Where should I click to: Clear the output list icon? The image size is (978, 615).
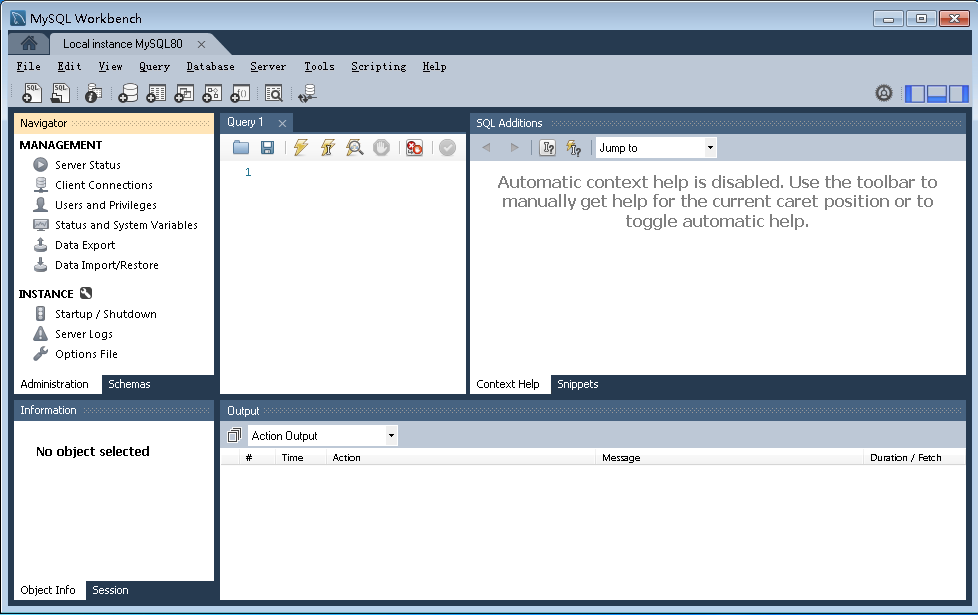[235, 435]
